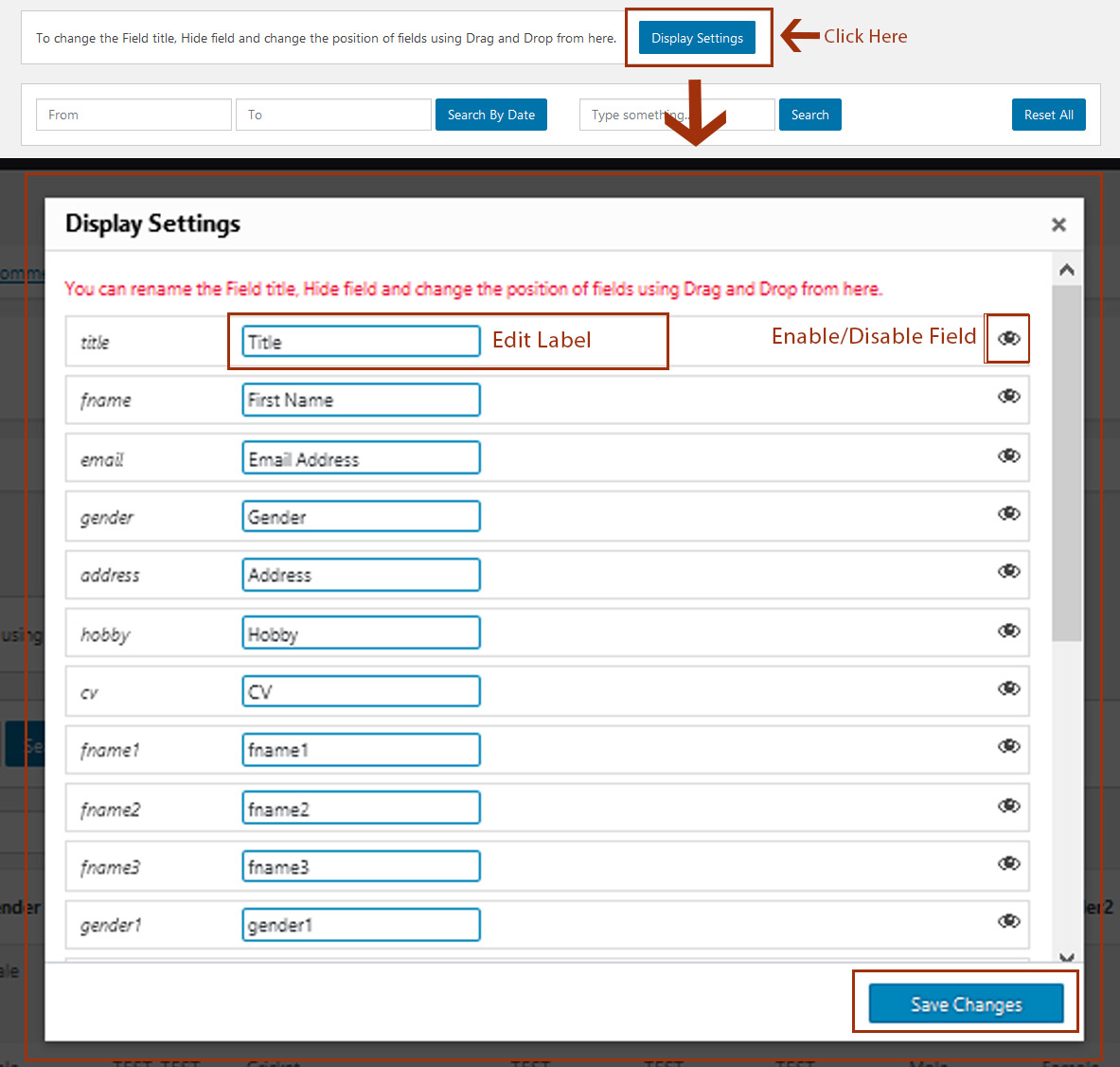Viewport: 1120px width, 1067px height.
Task: Edit the Address label input
Action: pos(361,575)
